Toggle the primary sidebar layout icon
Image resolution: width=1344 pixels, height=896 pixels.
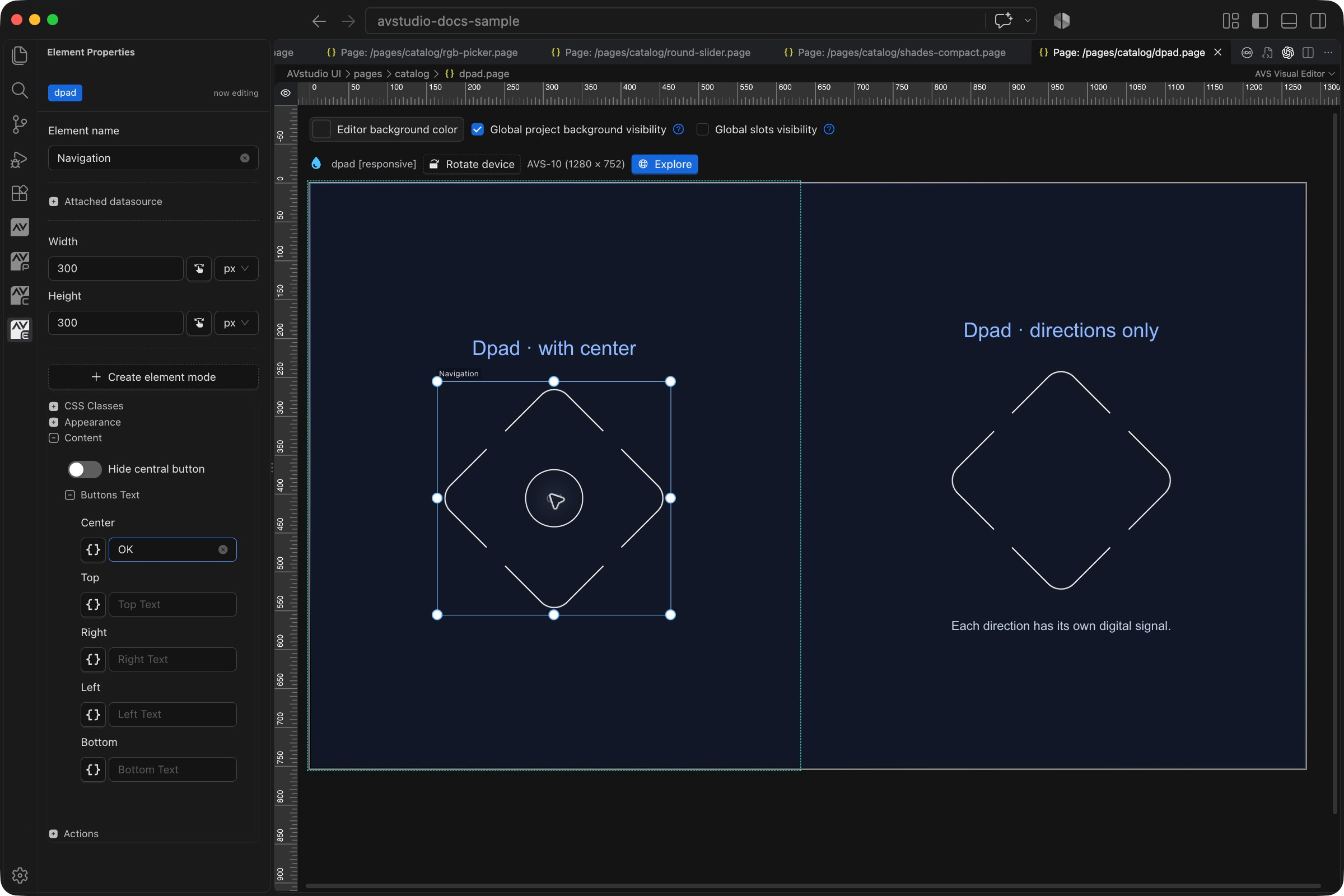click(1260, 21)
